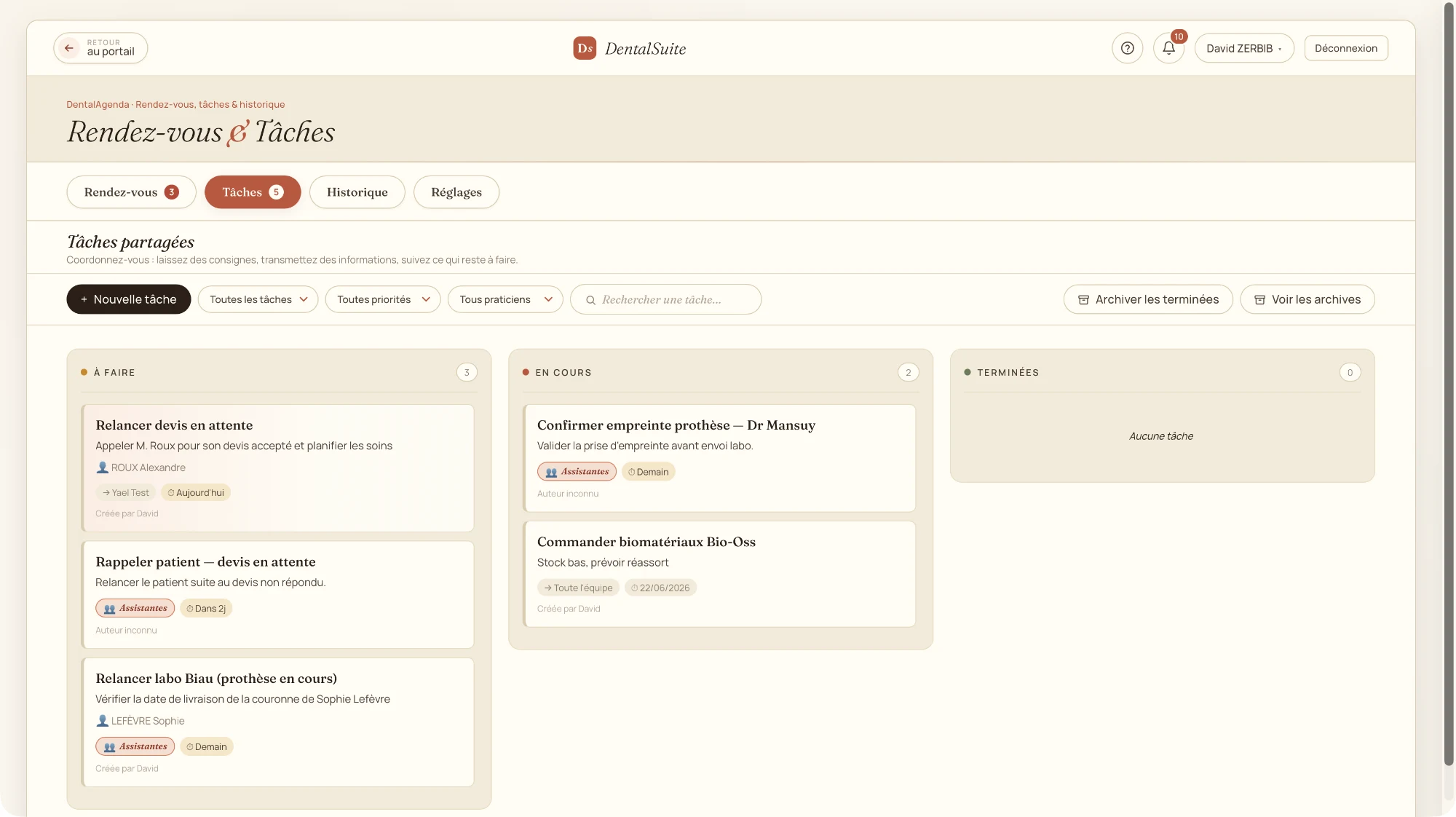Open the notifications bell icon

point(1168,48)
